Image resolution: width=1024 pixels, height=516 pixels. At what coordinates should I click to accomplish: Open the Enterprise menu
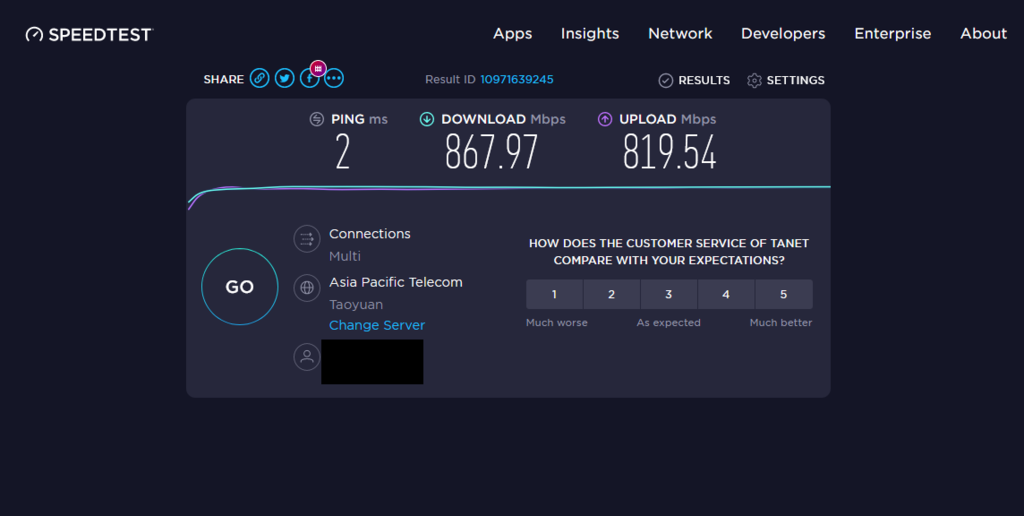(893, 34)
